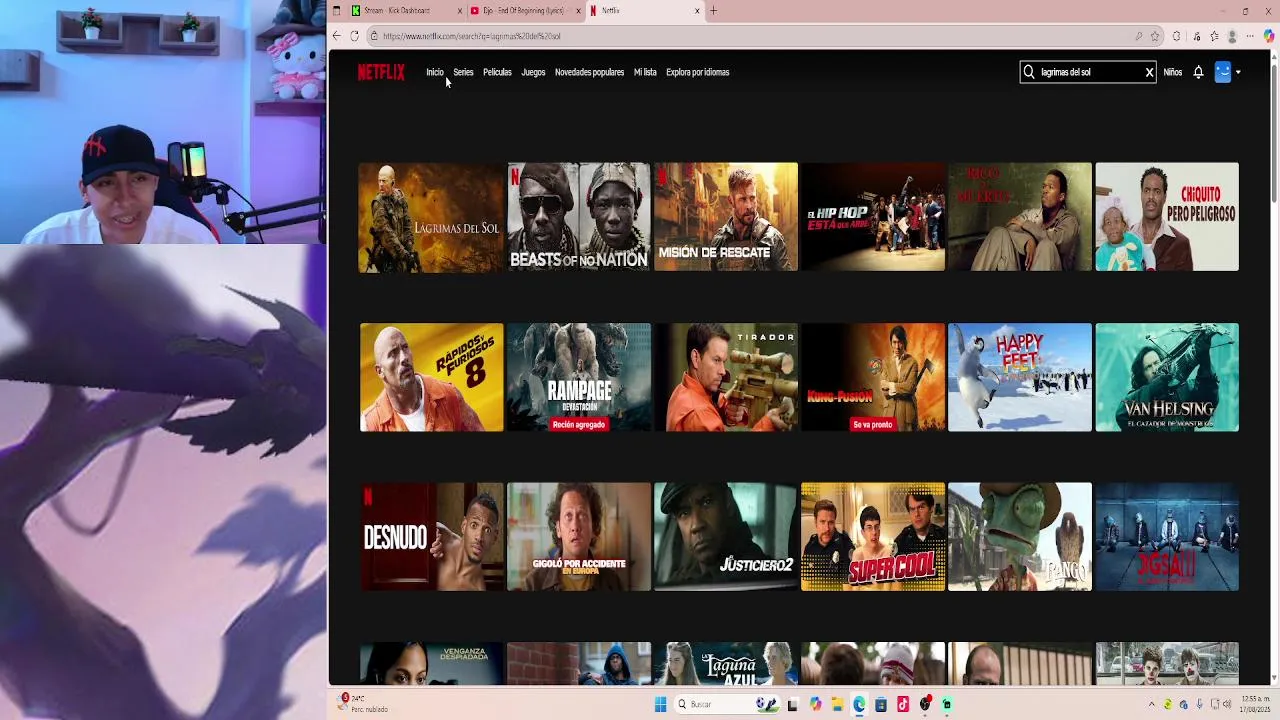
Task: Open a new browser tab
Action: [713, 10]
